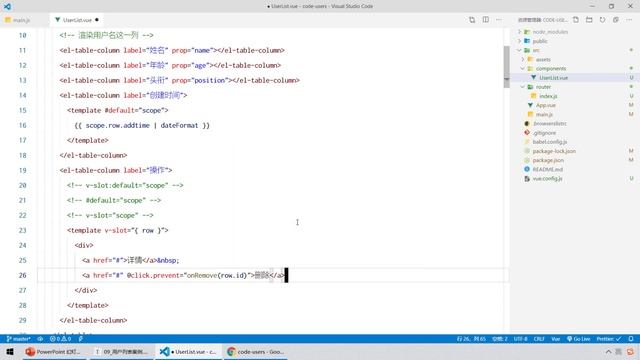Click the icon right of warnings count in status bar

click(x=81, y=339)
